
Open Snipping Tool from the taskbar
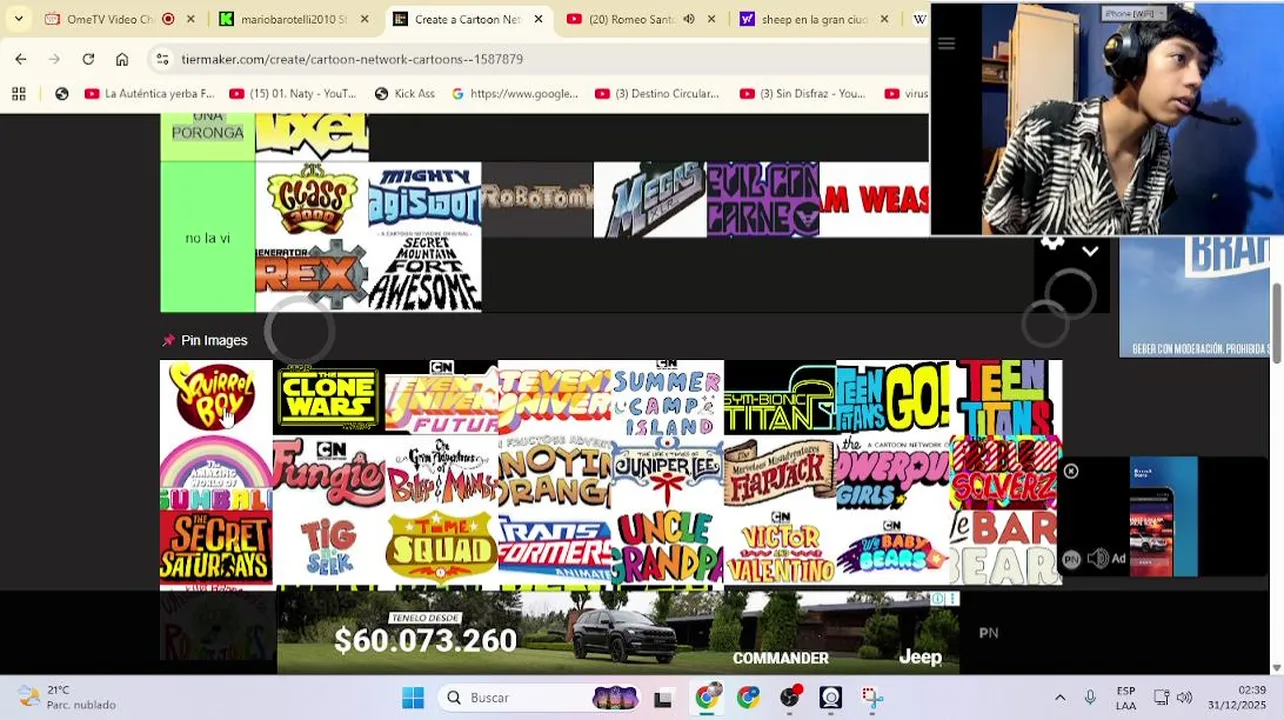(x=872, y=698)
